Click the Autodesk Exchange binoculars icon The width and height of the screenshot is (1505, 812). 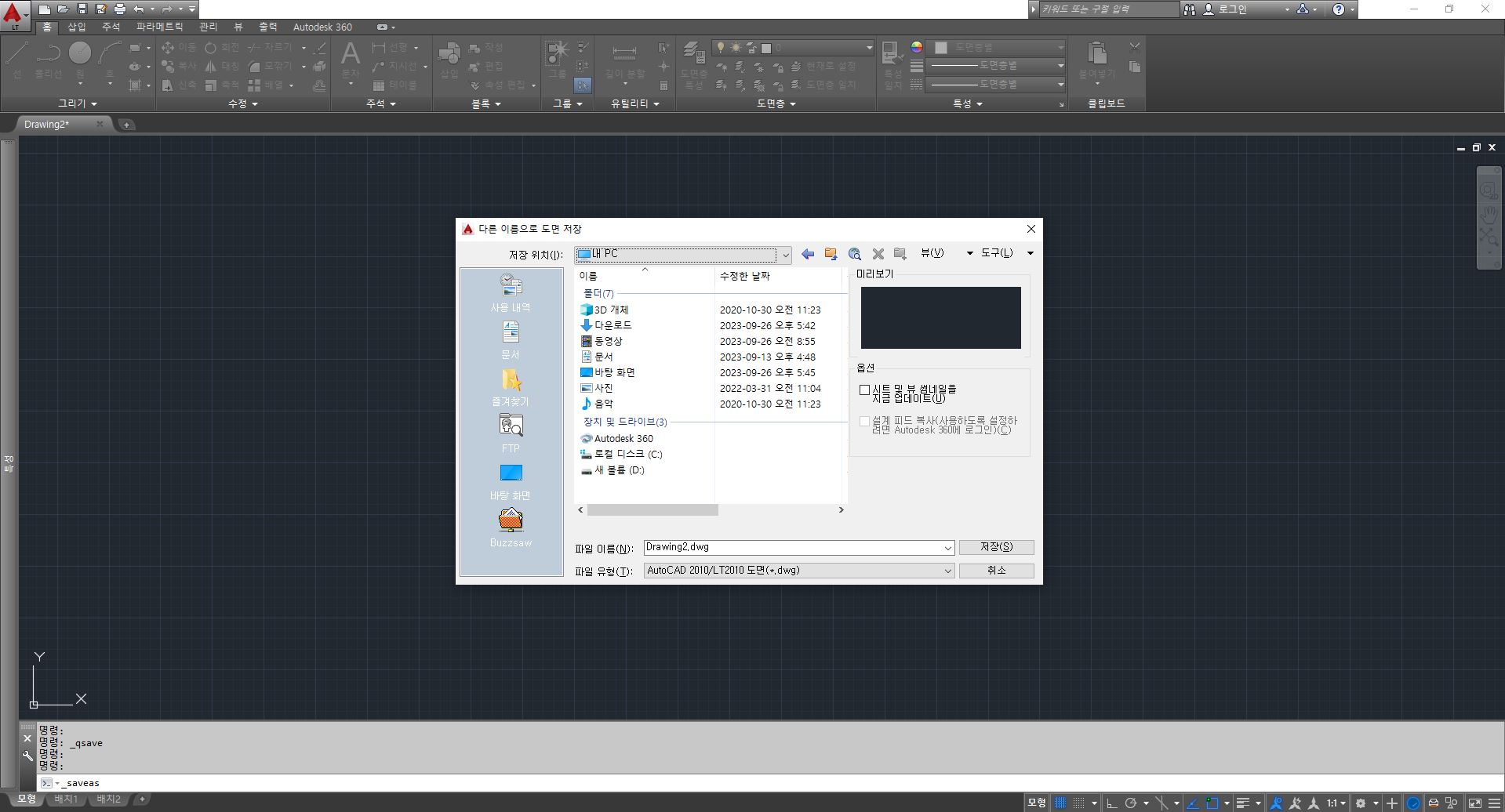(1190, 9)
